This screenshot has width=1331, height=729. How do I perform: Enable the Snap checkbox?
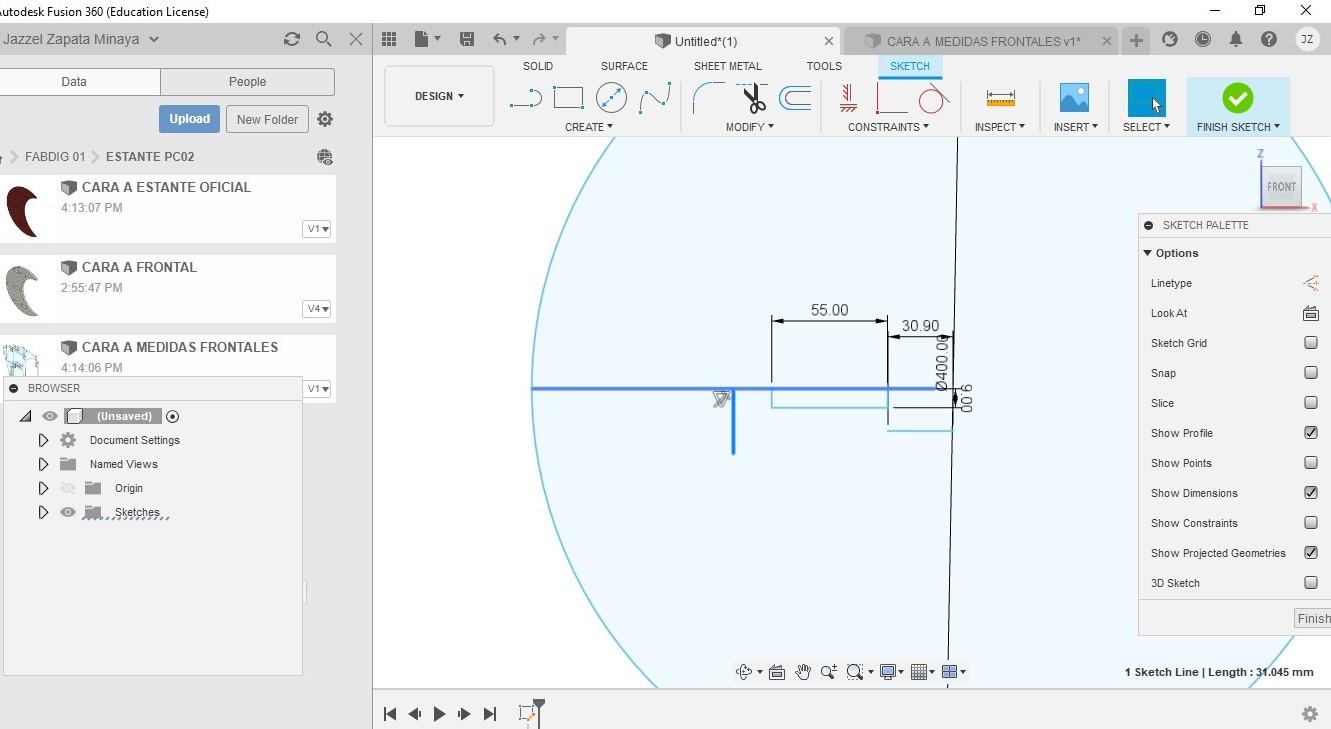click(1311, 373)
